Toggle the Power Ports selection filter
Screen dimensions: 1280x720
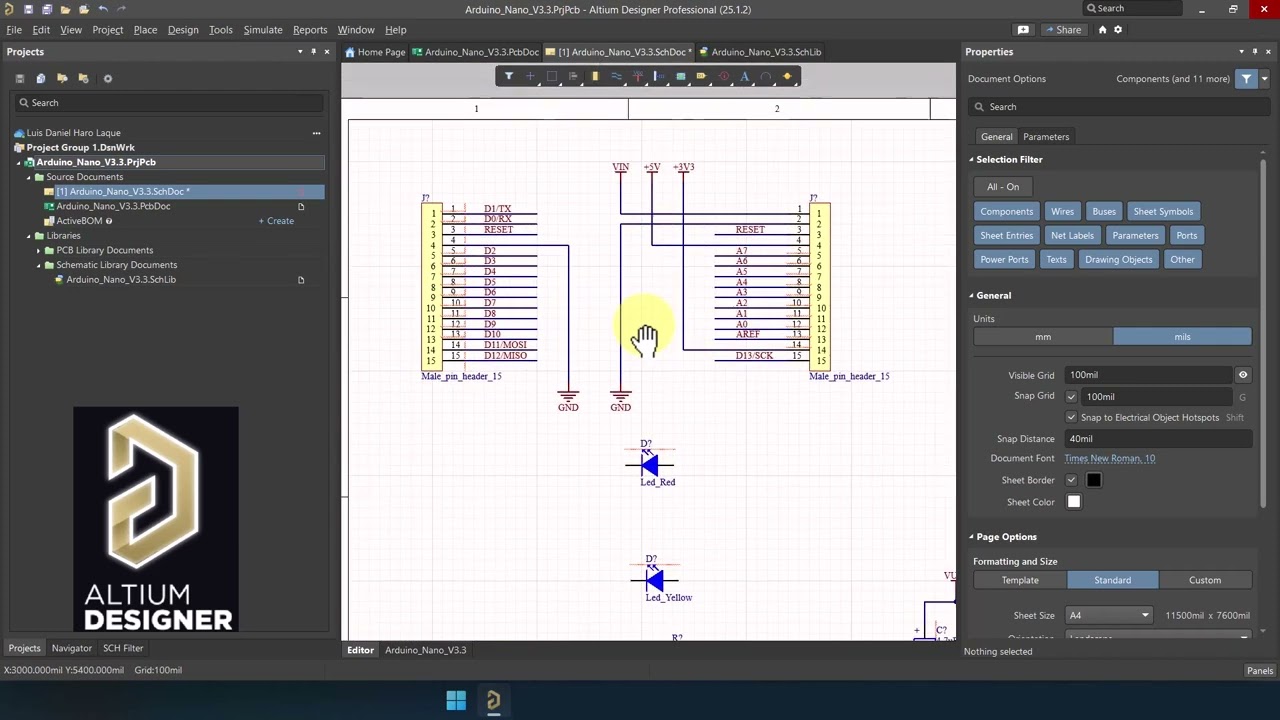click(x=1004, y=259)
